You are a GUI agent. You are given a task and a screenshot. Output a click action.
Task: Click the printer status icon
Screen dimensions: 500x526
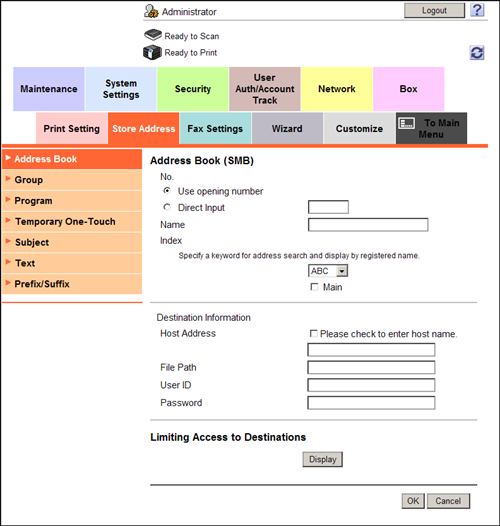click(x=152, y=52)
